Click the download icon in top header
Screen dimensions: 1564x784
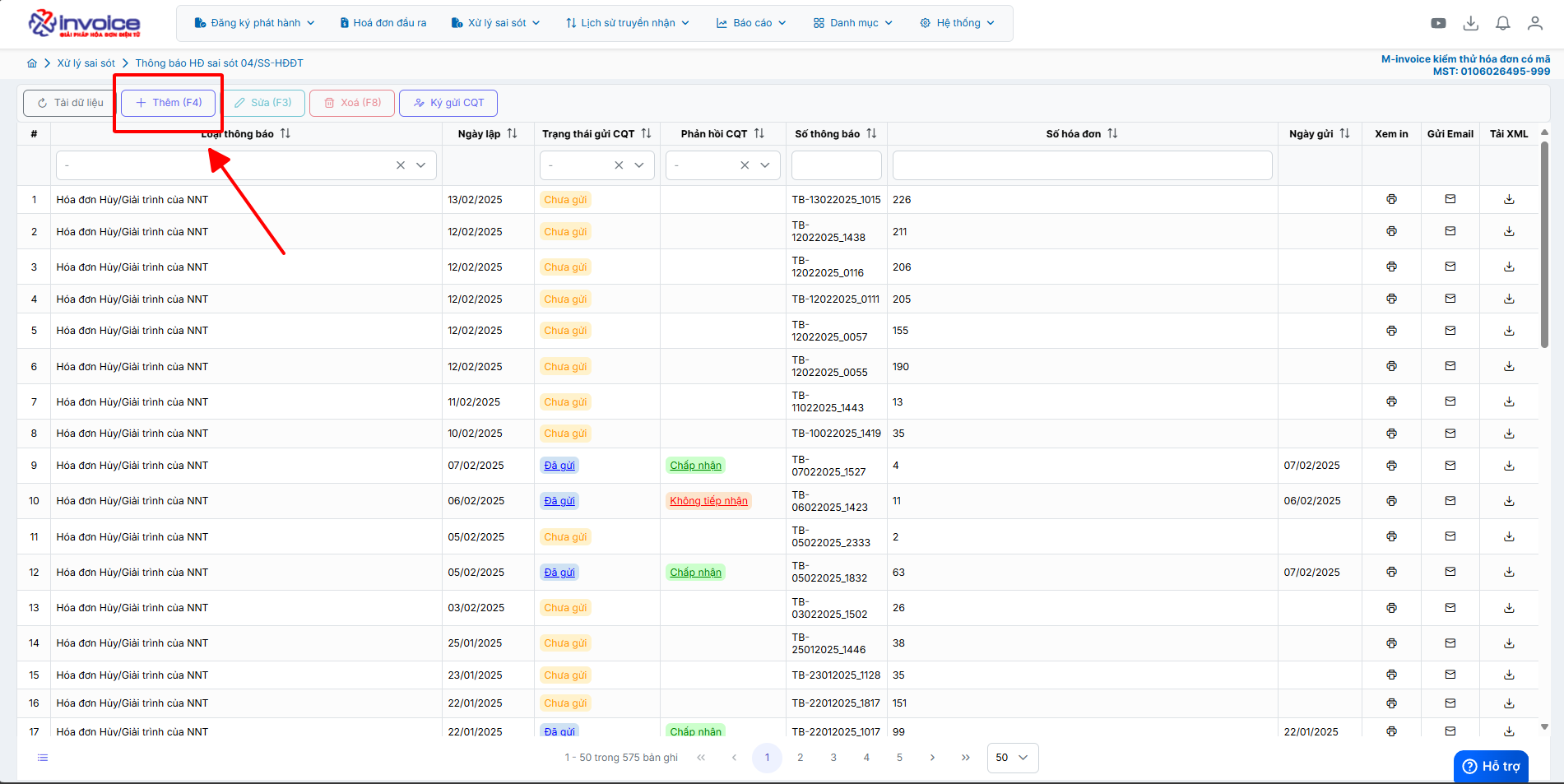1471,23
